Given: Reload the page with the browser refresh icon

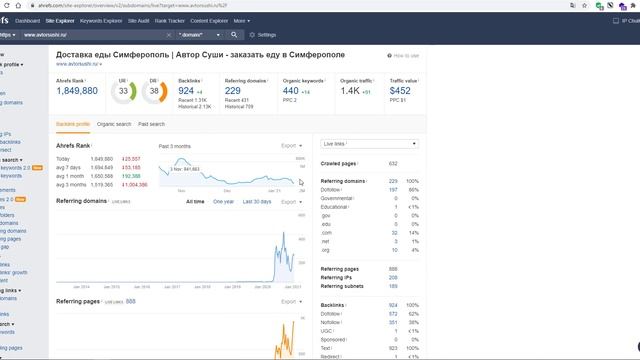Looking at the screenshot, I should coord(7,6).
